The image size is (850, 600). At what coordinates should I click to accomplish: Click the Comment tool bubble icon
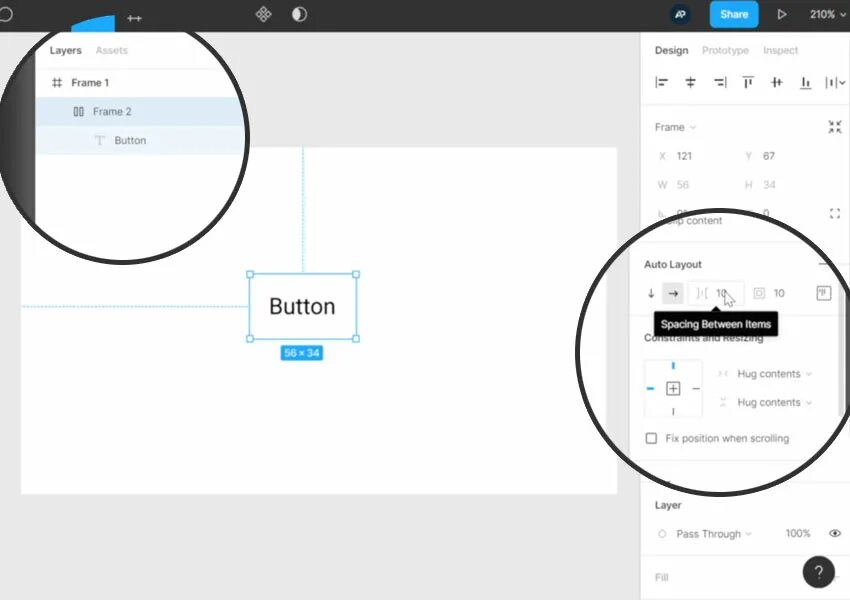5,14
